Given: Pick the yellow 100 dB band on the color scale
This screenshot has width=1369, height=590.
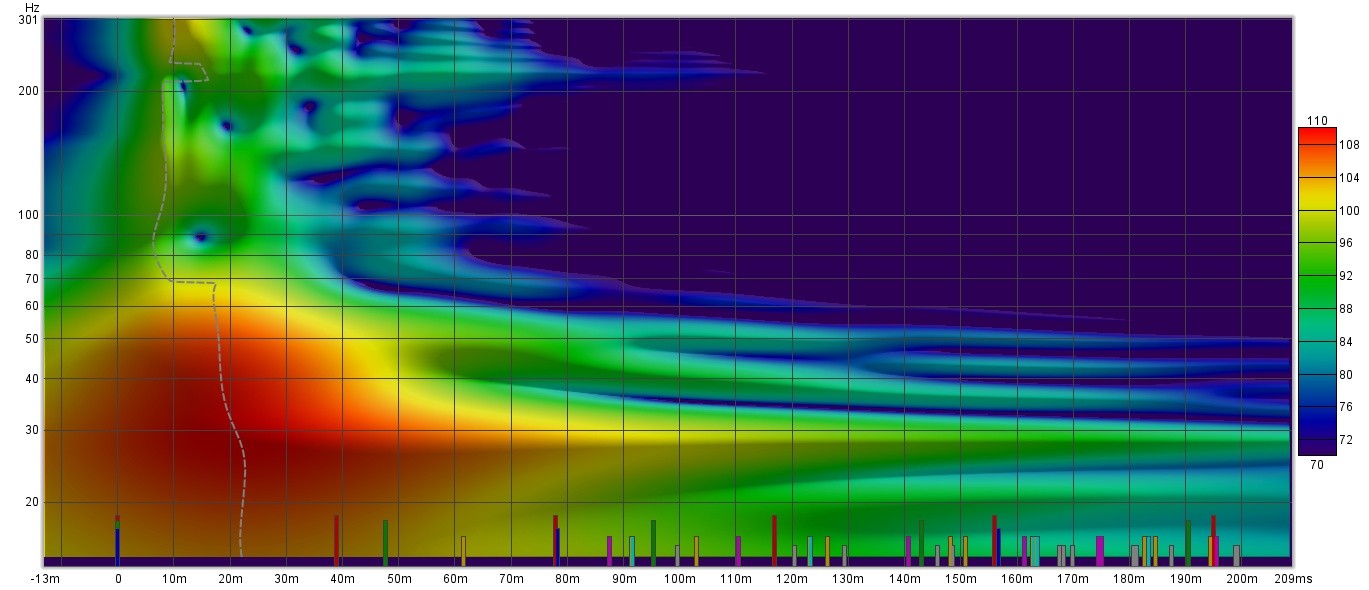Looking at the screenshot, I should coord(1316,211).
